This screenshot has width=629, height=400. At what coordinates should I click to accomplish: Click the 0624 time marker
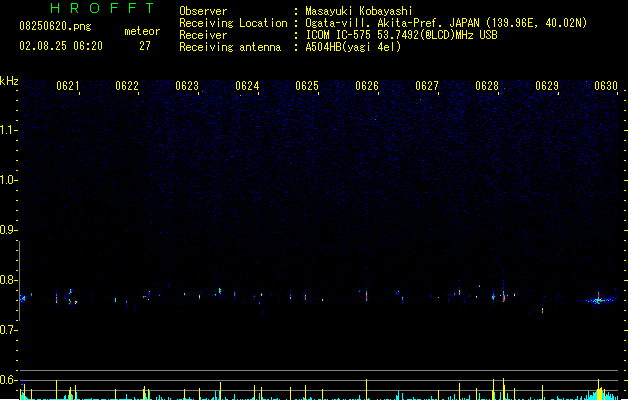(x=247, y=86)
